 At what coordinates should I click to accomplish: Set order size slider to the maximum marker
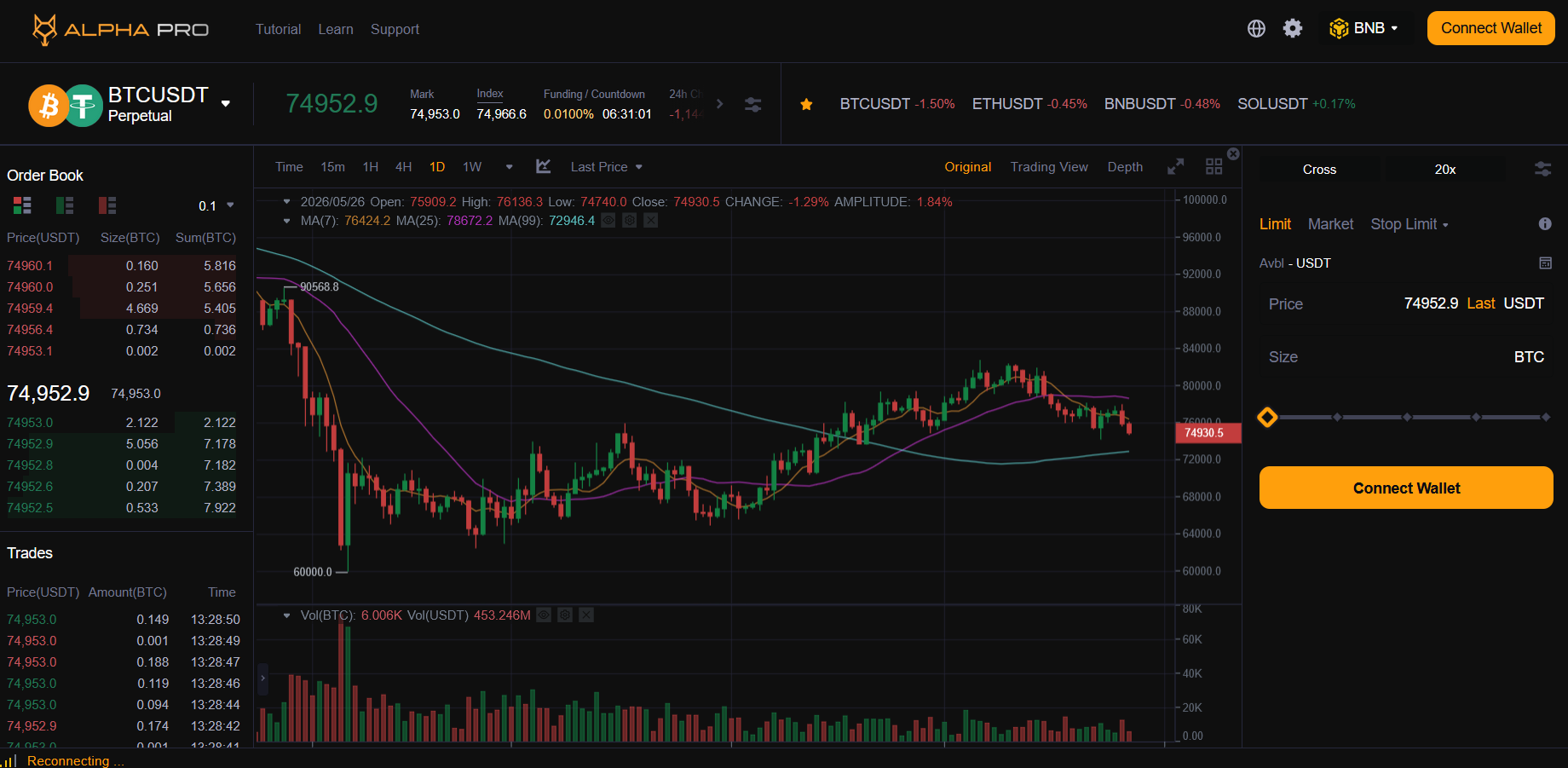(x=1545, y=417)
